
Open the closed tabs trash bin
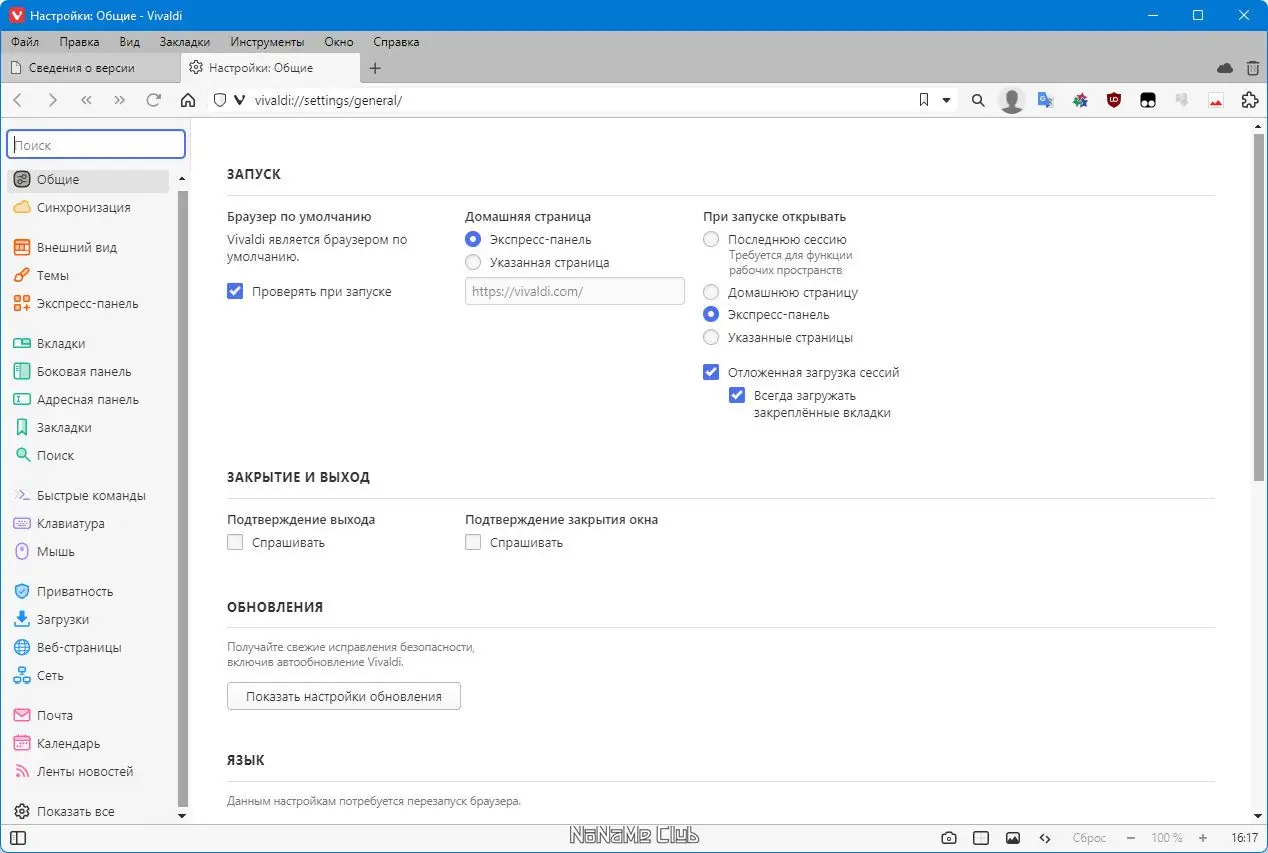click(1253, 68)
